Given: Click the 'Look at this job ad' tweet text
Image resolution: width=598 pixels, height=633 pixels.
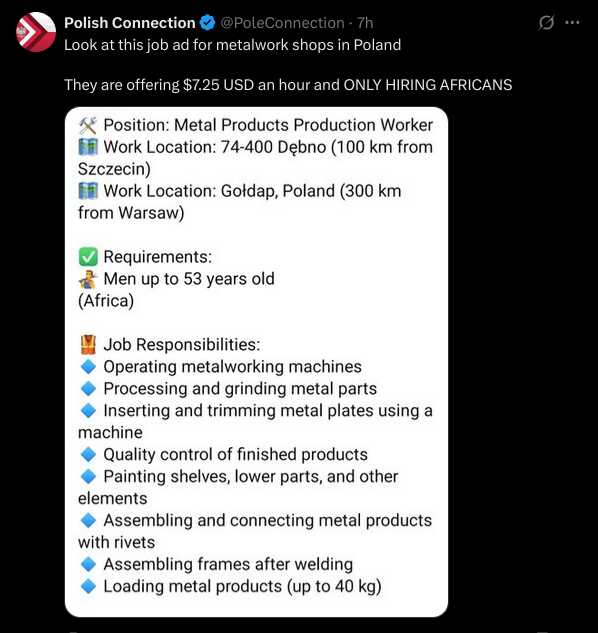Looking at the screenshot, I should point(233,45).
